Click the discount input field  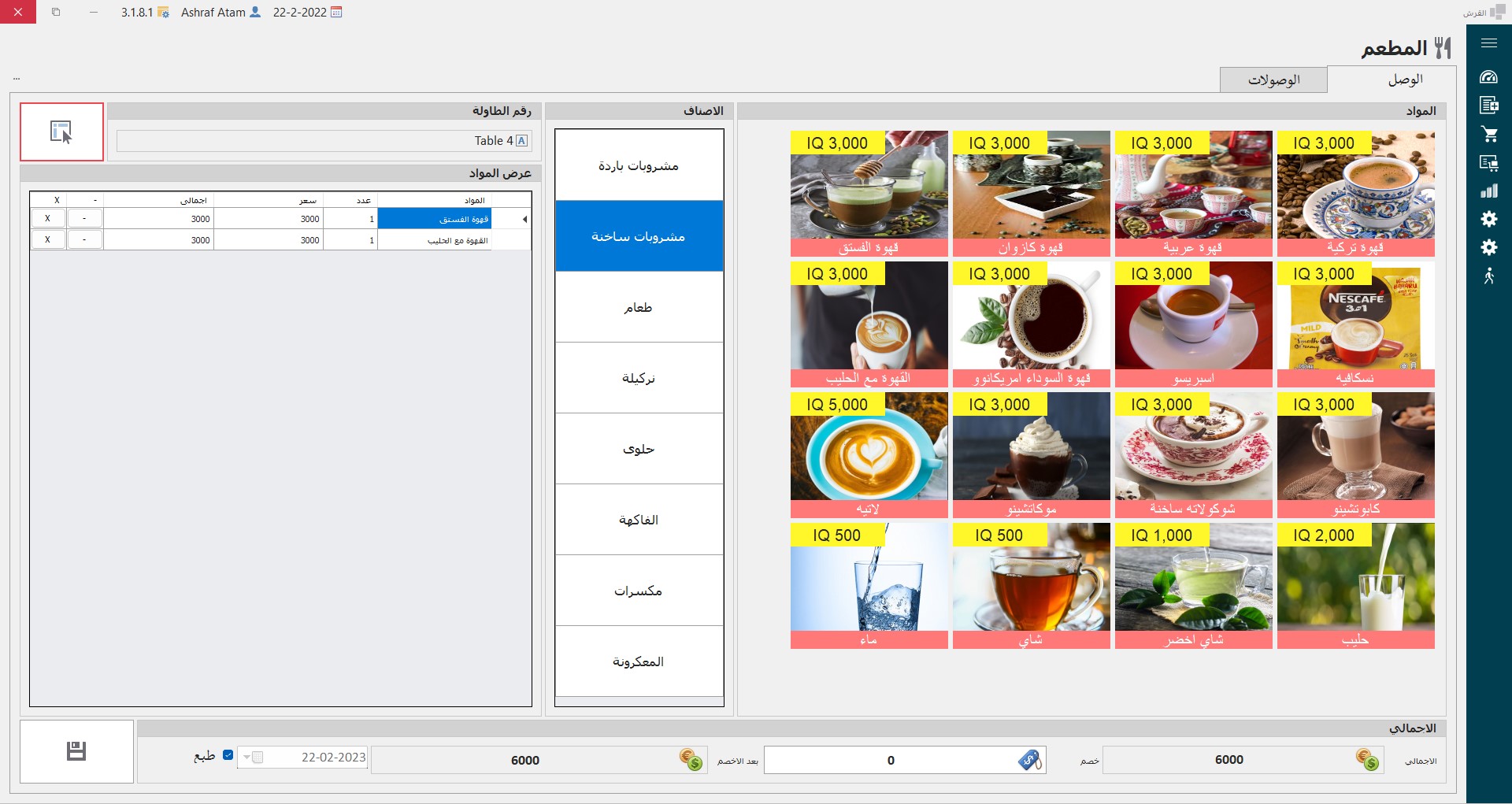click(890, 760)
